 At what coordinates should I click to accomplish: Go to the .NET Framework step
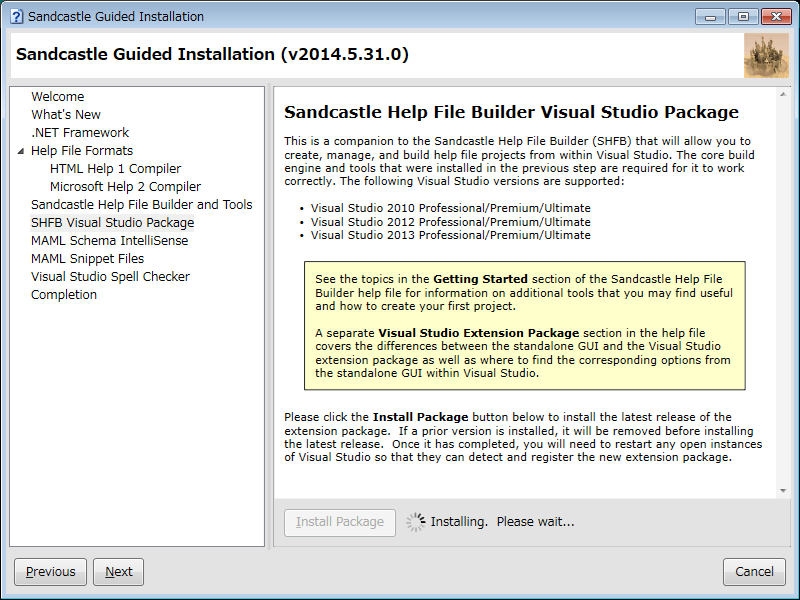pos(80,133)
